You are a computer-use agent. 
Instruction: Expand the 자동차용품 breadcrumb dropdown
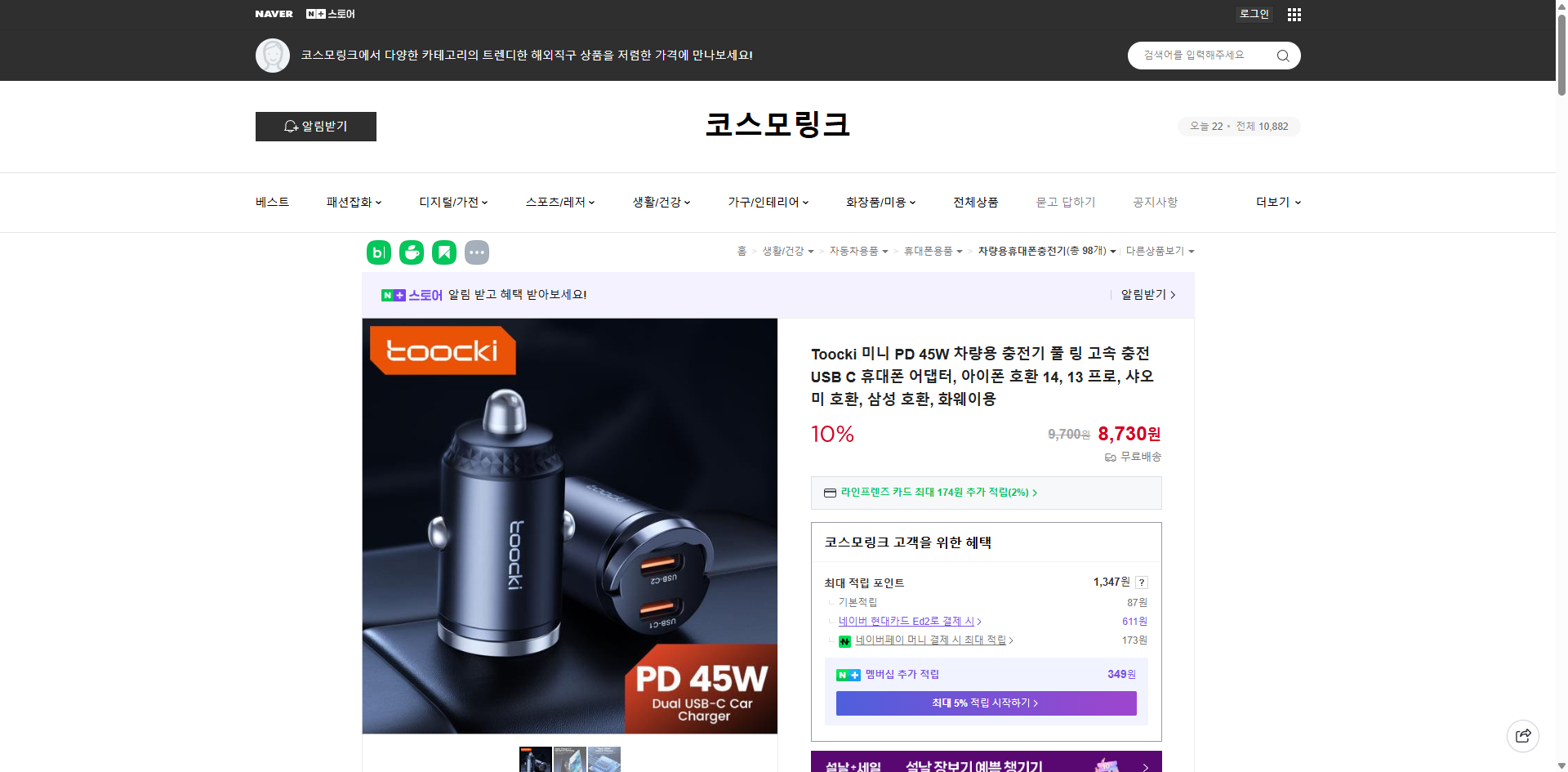pos(857,252)
